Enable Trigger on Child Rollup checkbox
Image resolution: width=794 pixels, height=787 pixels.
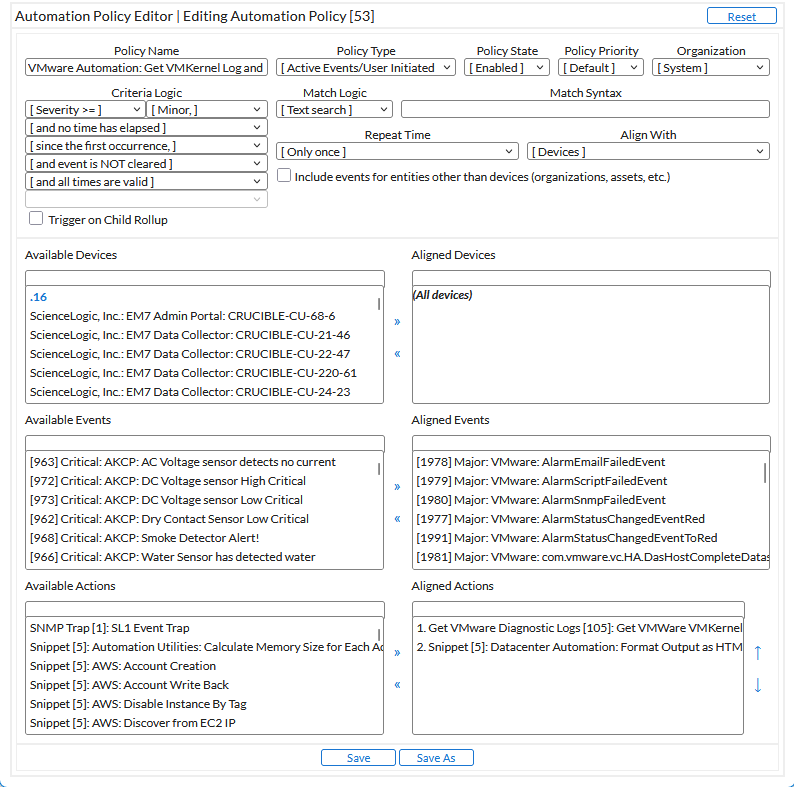point(36,218)
